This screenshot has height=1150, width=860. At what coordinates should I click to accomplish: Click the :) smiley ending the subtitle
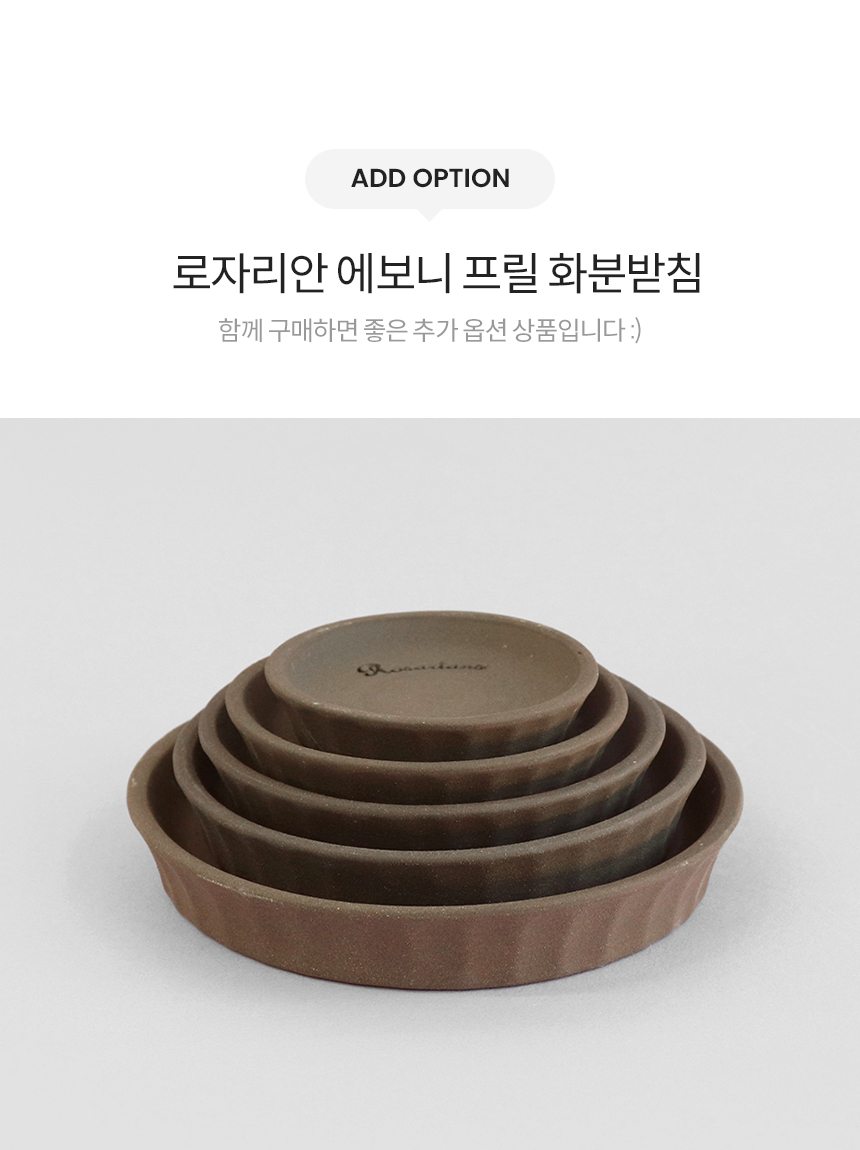coord(635,331)
